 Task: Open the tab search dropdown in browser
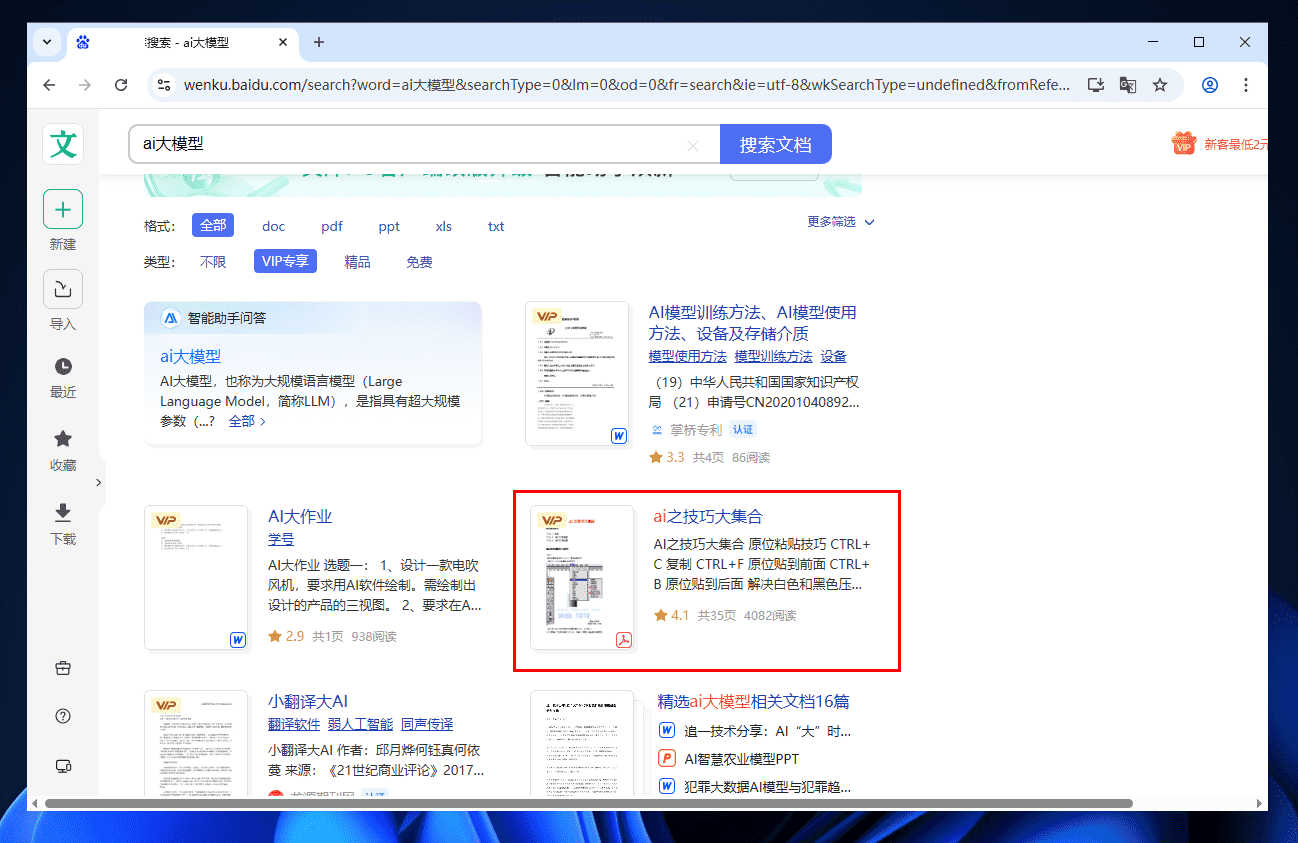(x=47, y=42)
